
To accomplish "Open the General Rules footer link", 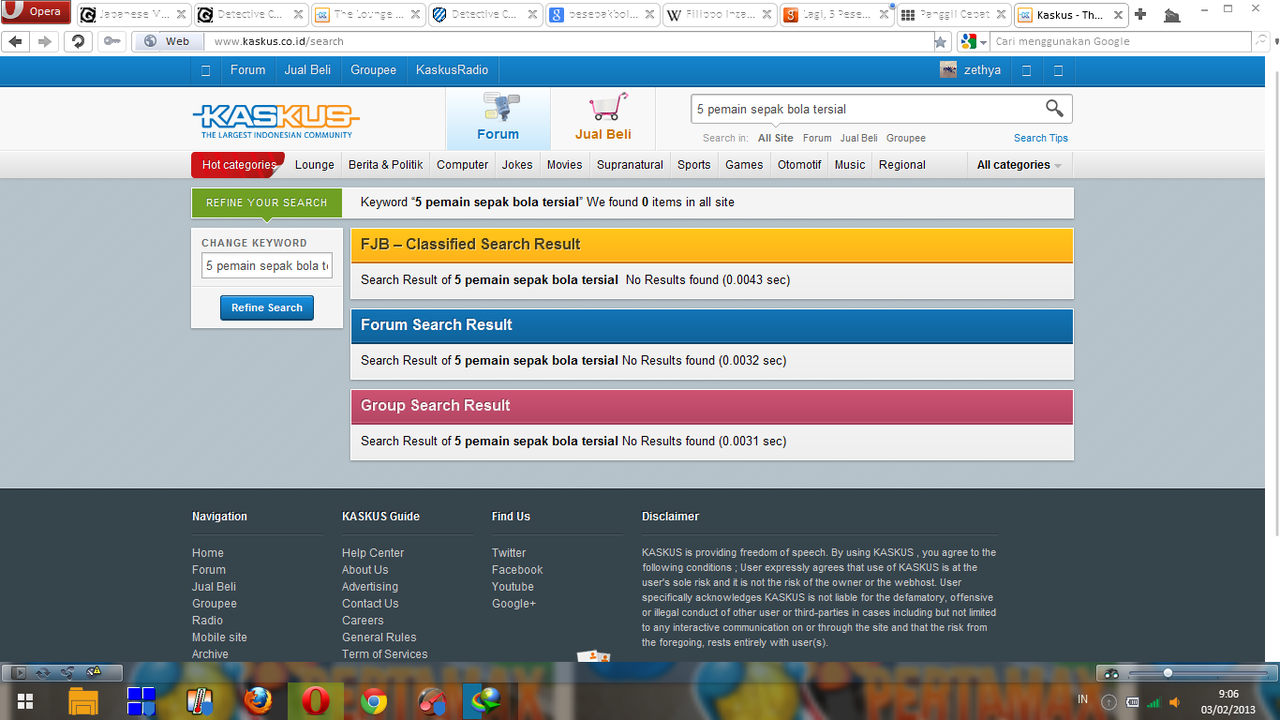I will (x=379, y=637).
